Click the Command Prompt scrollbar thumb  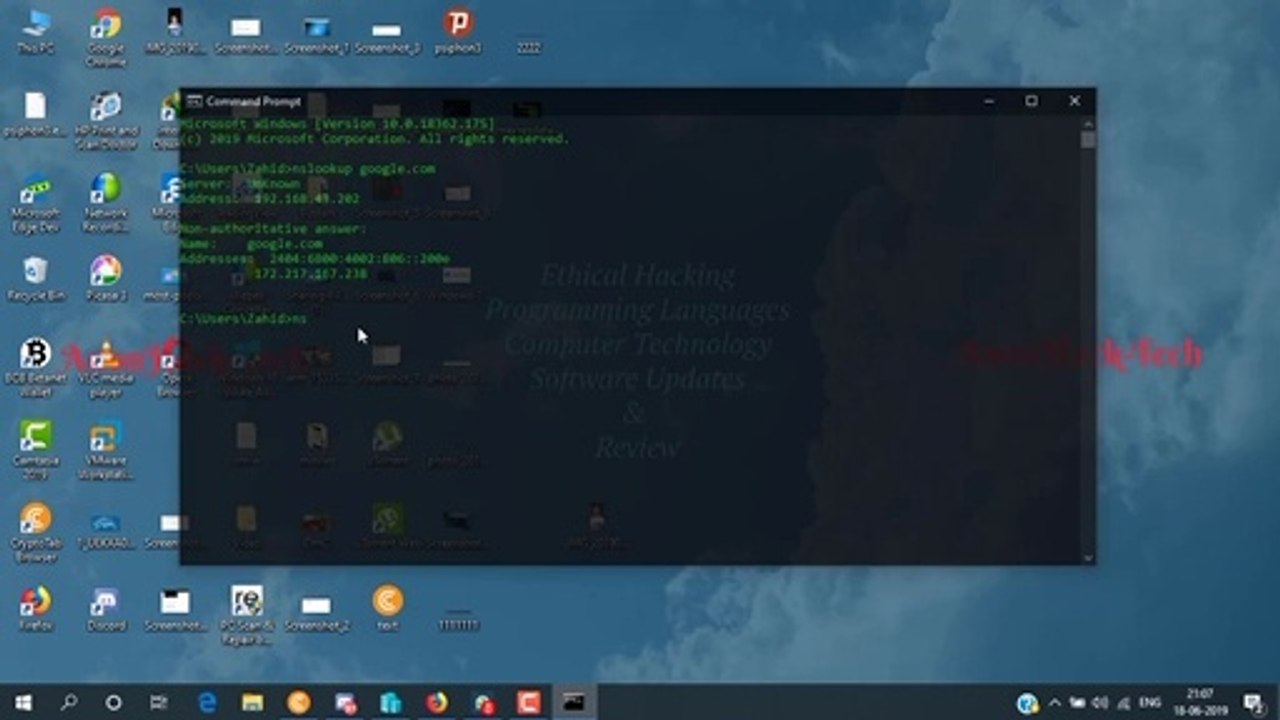[x=1088, y=140]
